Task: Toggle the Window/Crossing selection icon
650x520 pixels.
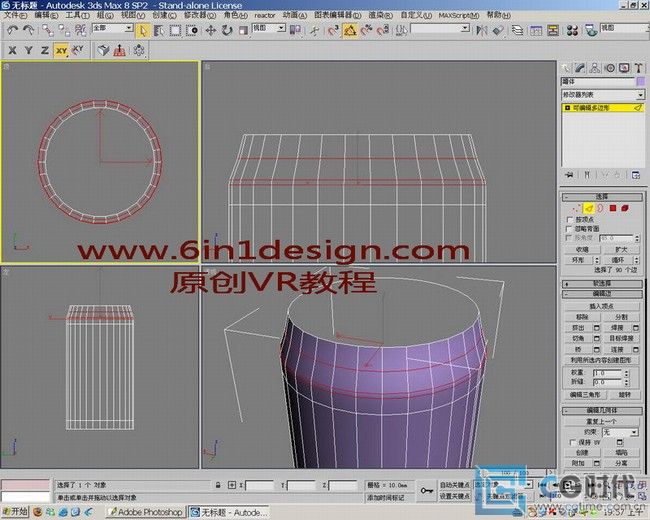Action: pyautogui.click(x=192, y=30)
